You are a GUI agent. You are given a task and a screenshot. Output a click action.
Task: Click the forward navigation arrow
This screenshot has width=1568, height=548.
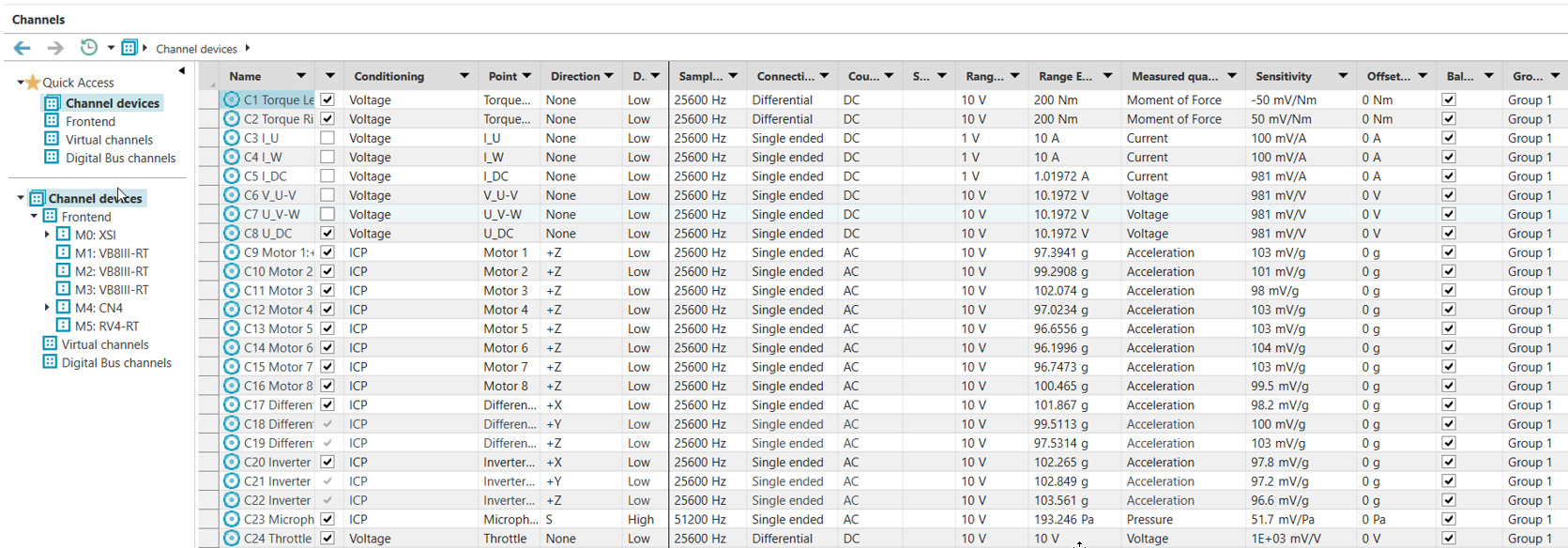pos(55,48)
